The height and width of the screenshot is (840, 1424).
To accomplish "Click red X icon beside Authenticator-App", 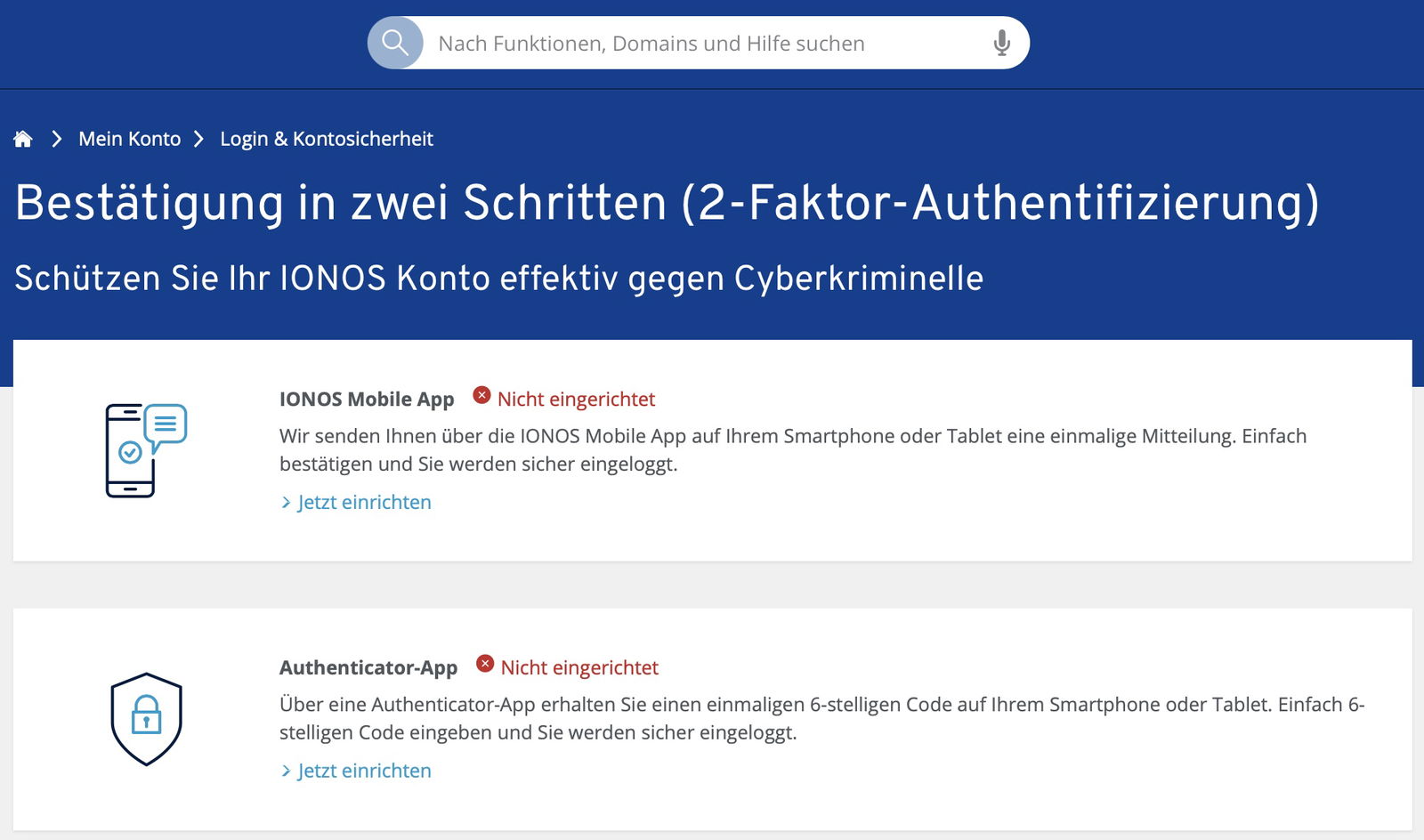I will 485,664.
